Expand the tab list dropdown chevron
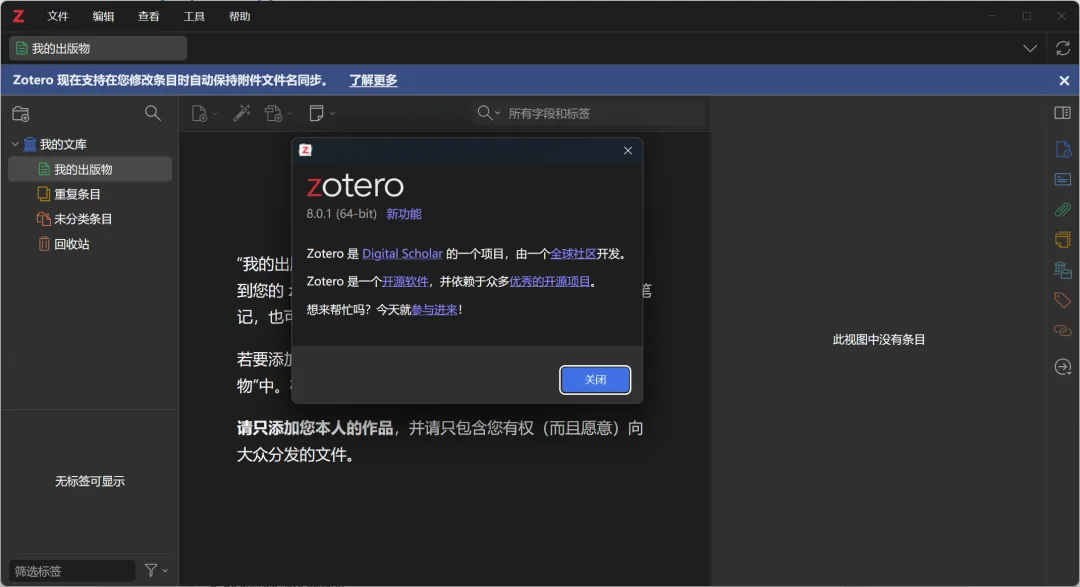1080x587 pixels. (x=1030, y=48)
